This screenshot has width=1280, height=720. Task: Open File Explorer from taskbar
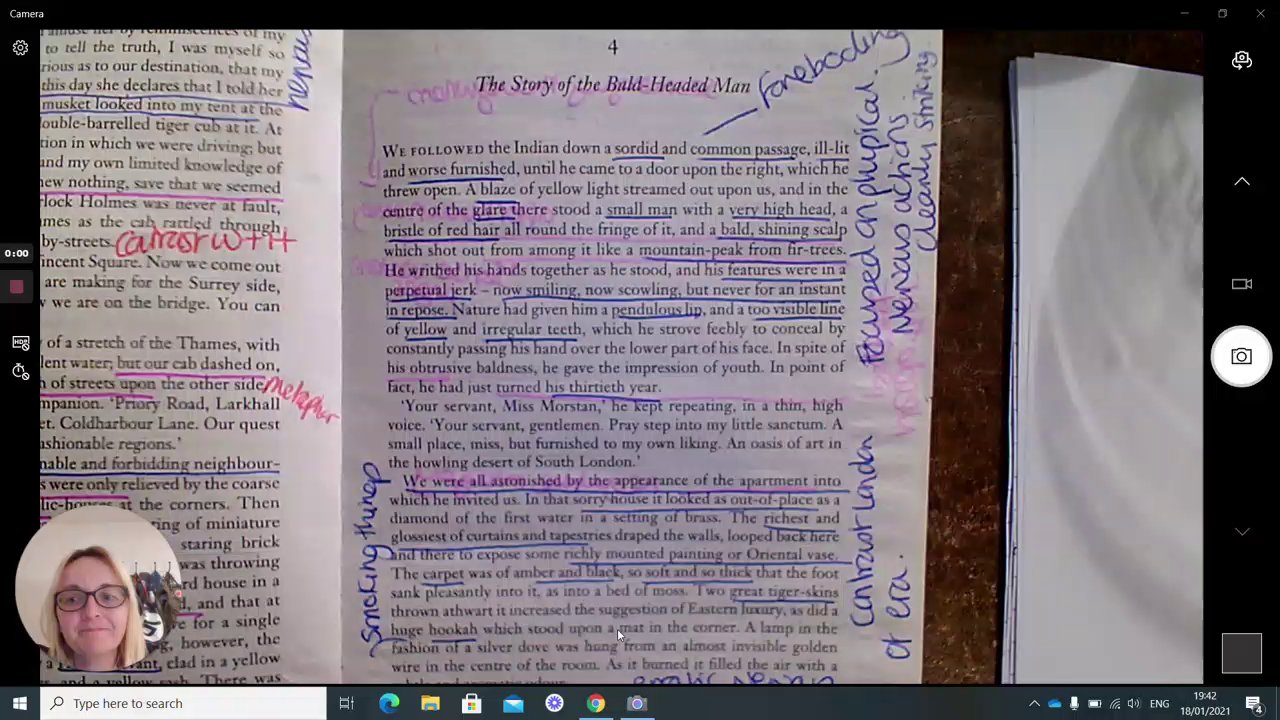tap(430, 703)
